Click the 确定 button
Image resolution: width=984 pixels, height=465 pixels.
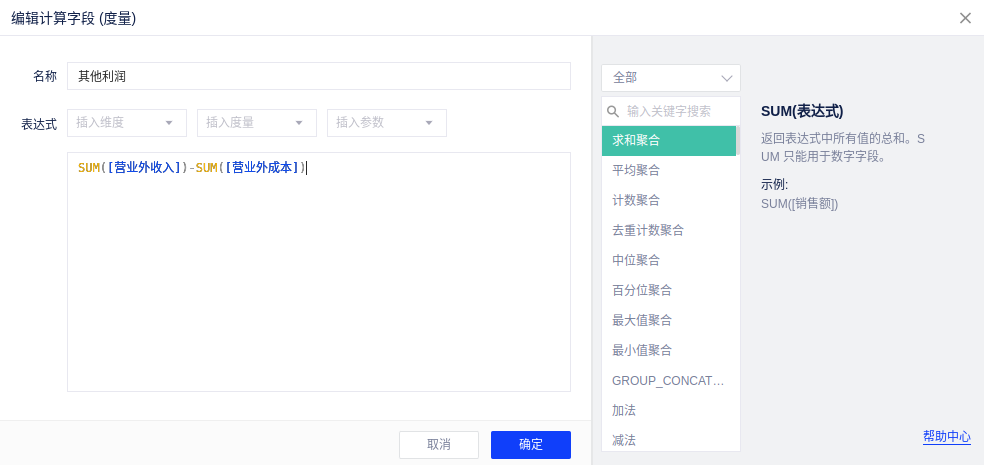[x=530, y=445]
